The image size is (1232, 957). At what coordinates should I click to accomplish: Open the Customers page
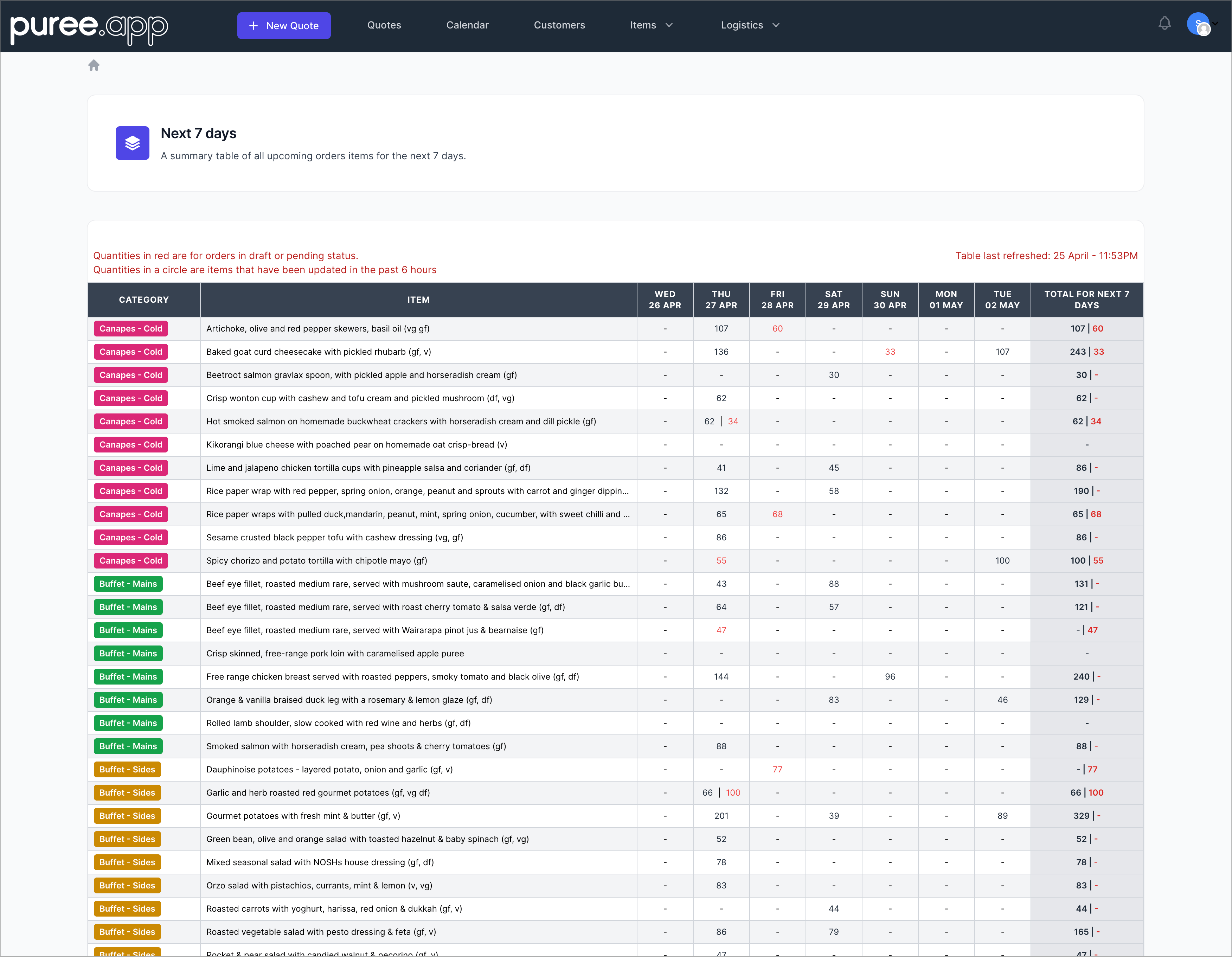point(559,25)
